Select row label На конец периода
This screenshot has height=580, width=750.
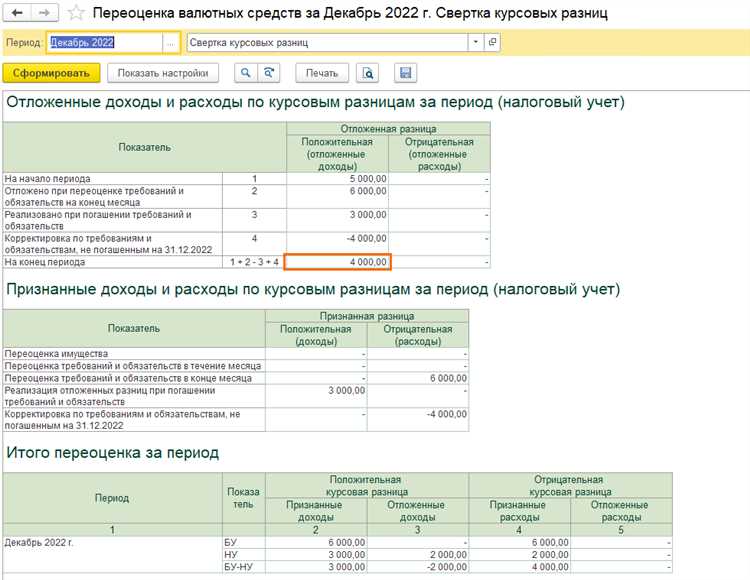(113, 262)
